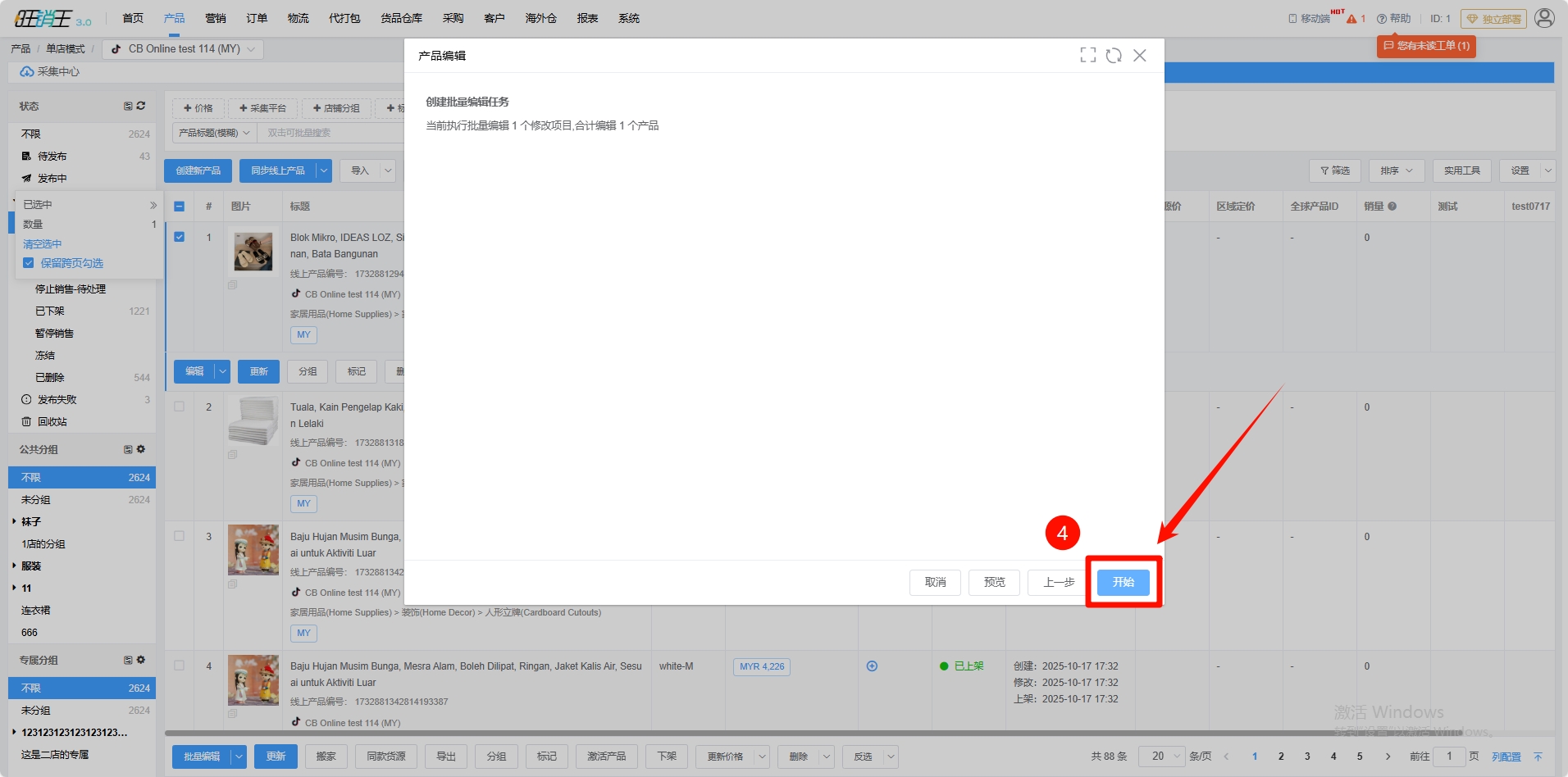Click the settings gear beside 公共分组

click(141, 449)
